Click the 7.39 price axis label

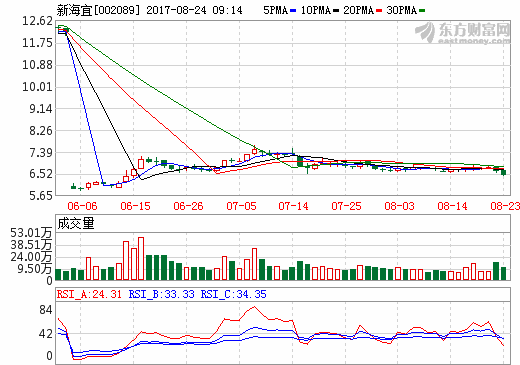point(41,153)
